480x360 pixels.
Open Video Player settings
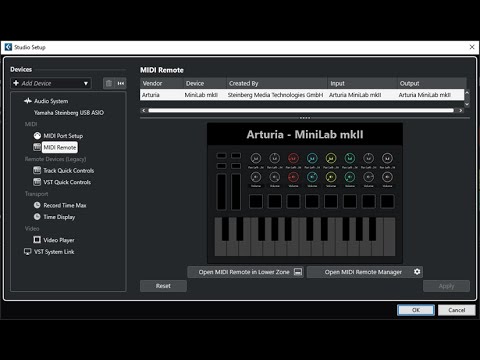pos(59,240)
